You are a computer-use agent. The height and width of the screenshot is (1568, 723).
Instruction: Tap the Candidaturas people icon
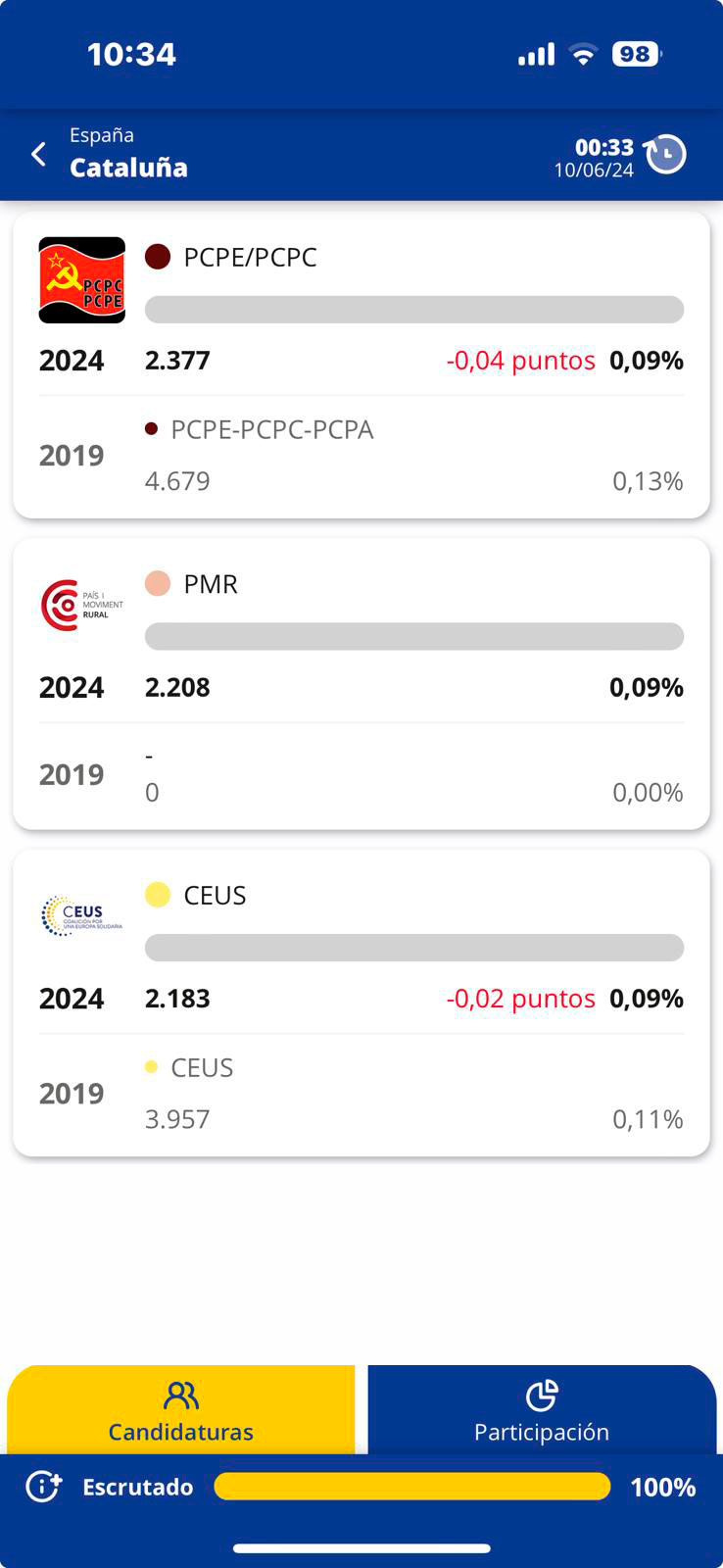click(x=181, y=1396)
